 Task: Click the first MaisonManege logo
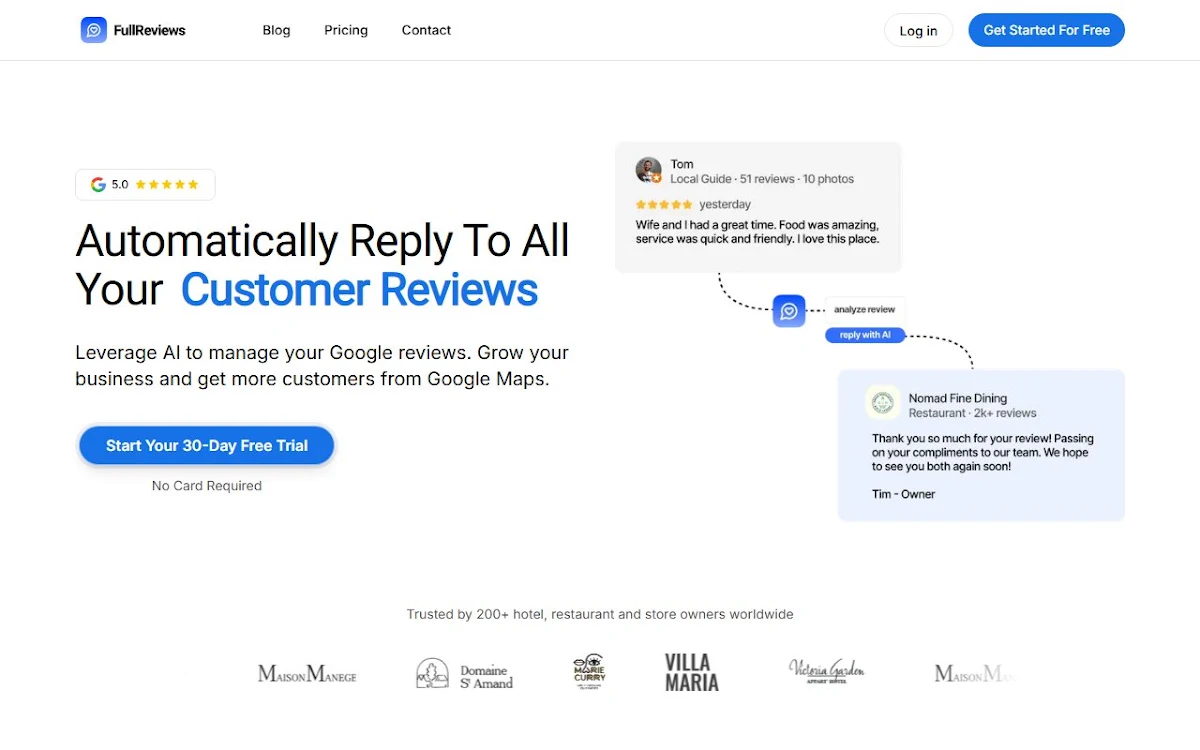(x=307, y=674)
